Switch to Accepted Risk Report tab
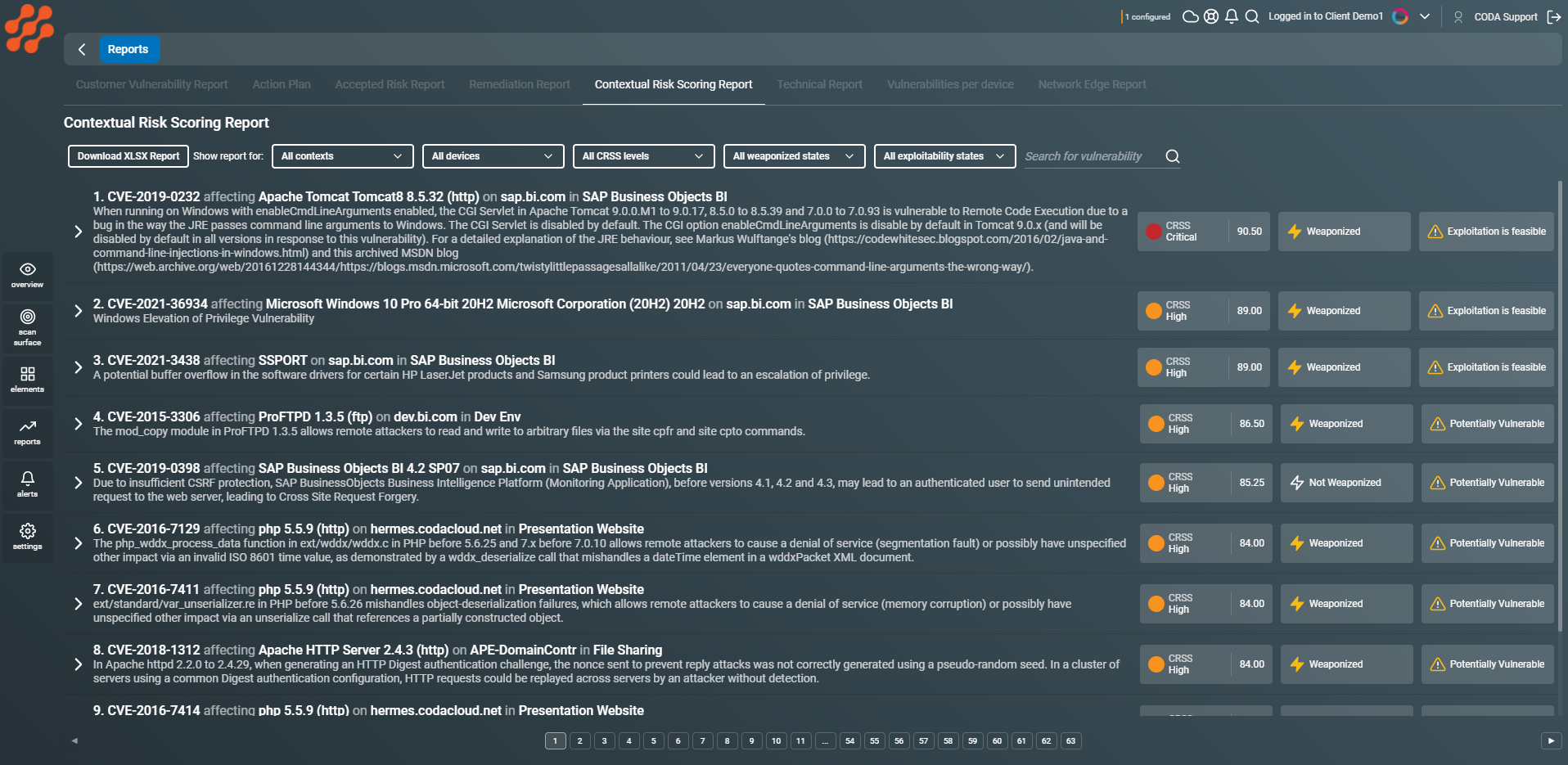 [x=390, y=84]
